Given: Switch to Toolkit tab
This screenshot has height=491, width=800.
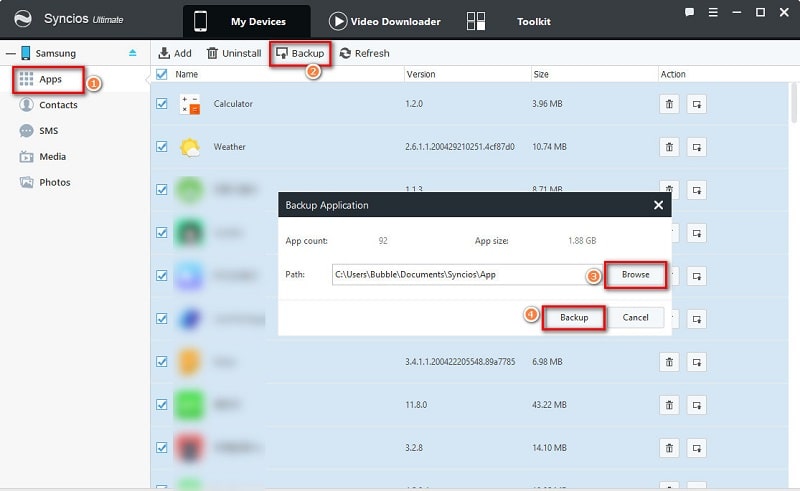Looking at the screenshot, I should (x=509, y=21).
